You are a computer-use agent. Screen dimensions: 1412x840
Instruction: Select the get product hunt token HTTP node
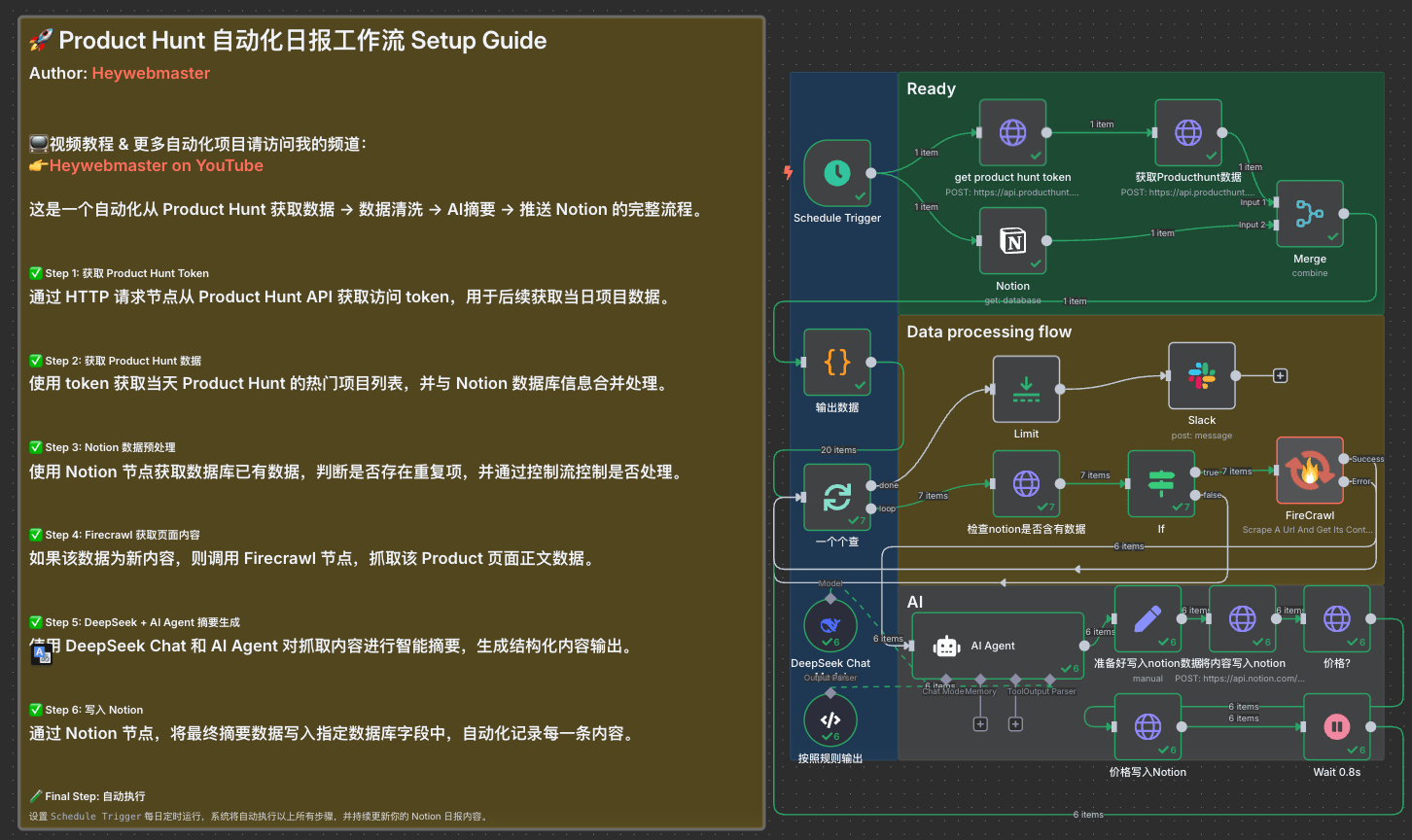pos(1012,133)
